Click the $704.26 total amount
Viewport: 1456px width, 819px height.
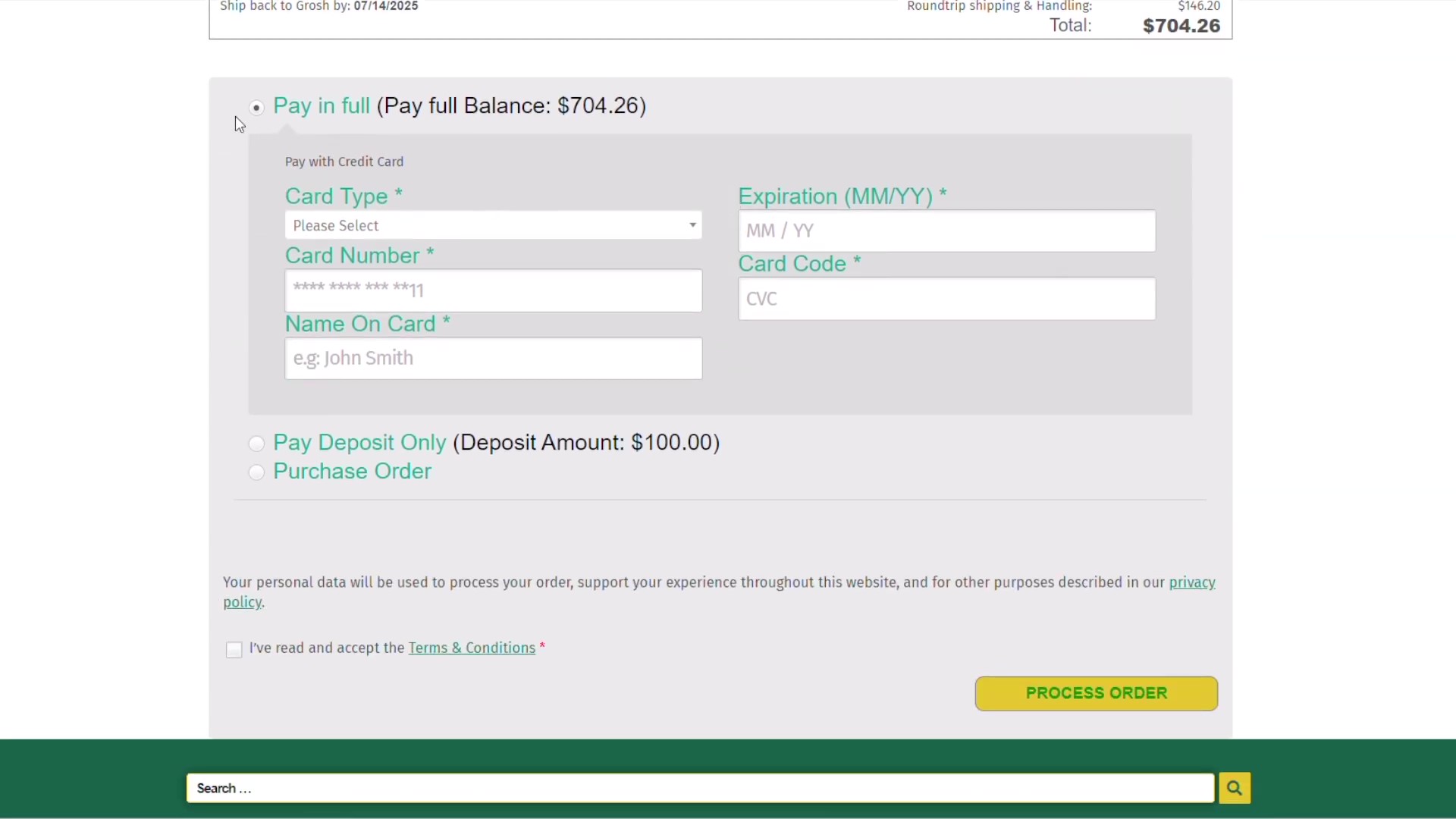[1181, 26]
